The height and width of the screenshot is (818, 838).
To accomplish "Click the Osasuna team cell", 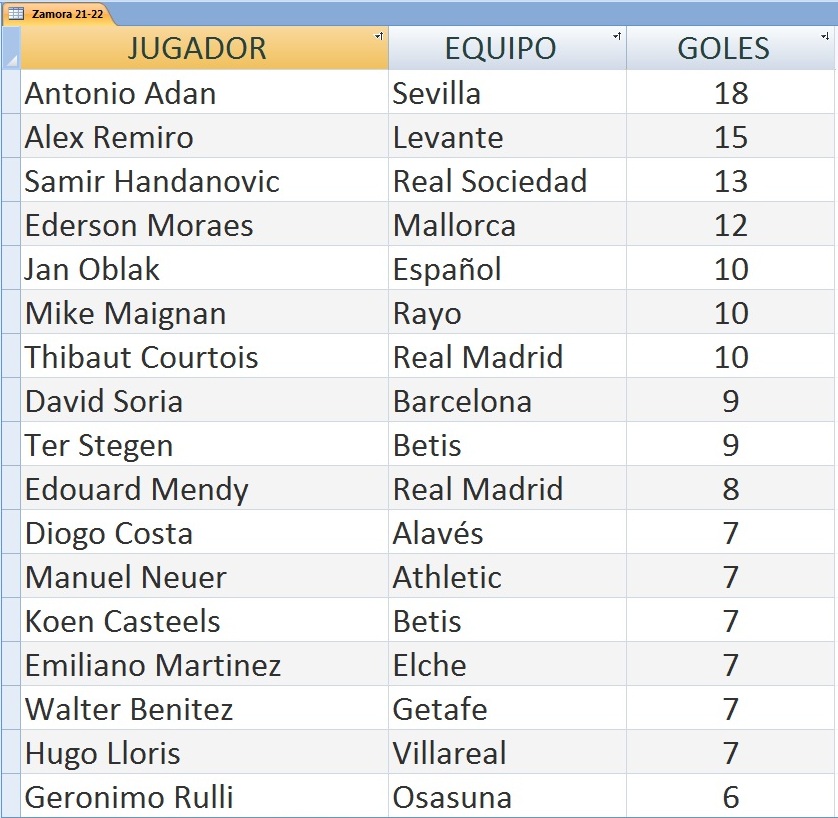I will (x=507, y=796).
